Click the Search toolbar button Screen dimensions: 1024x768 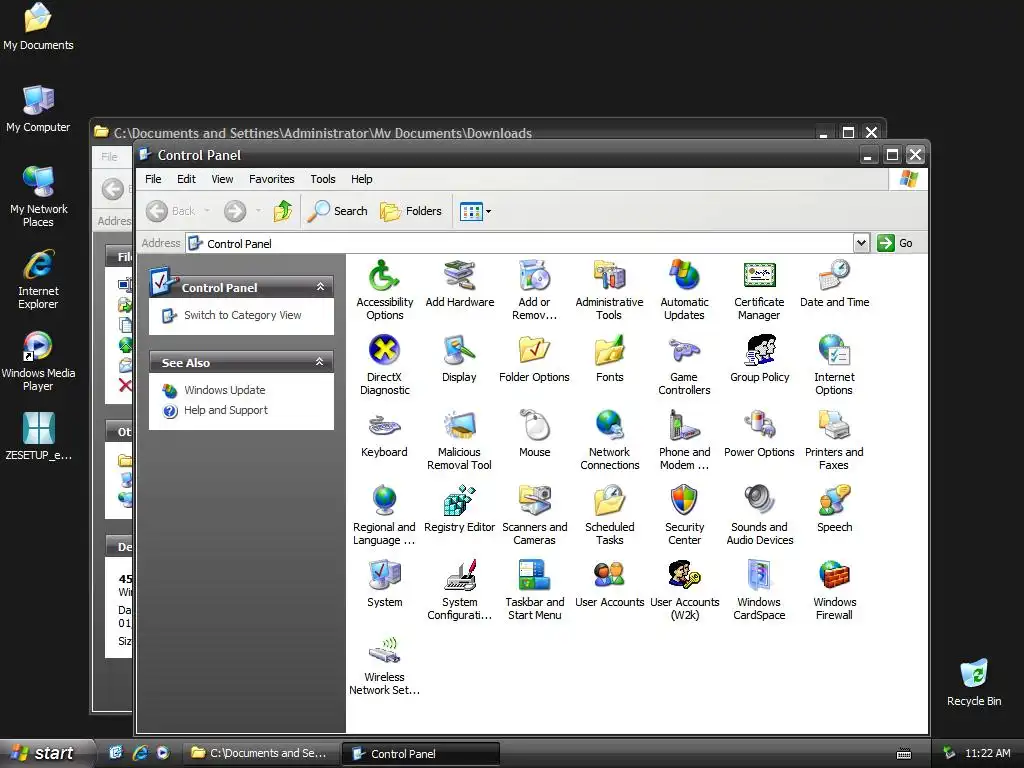coord(337,211)
